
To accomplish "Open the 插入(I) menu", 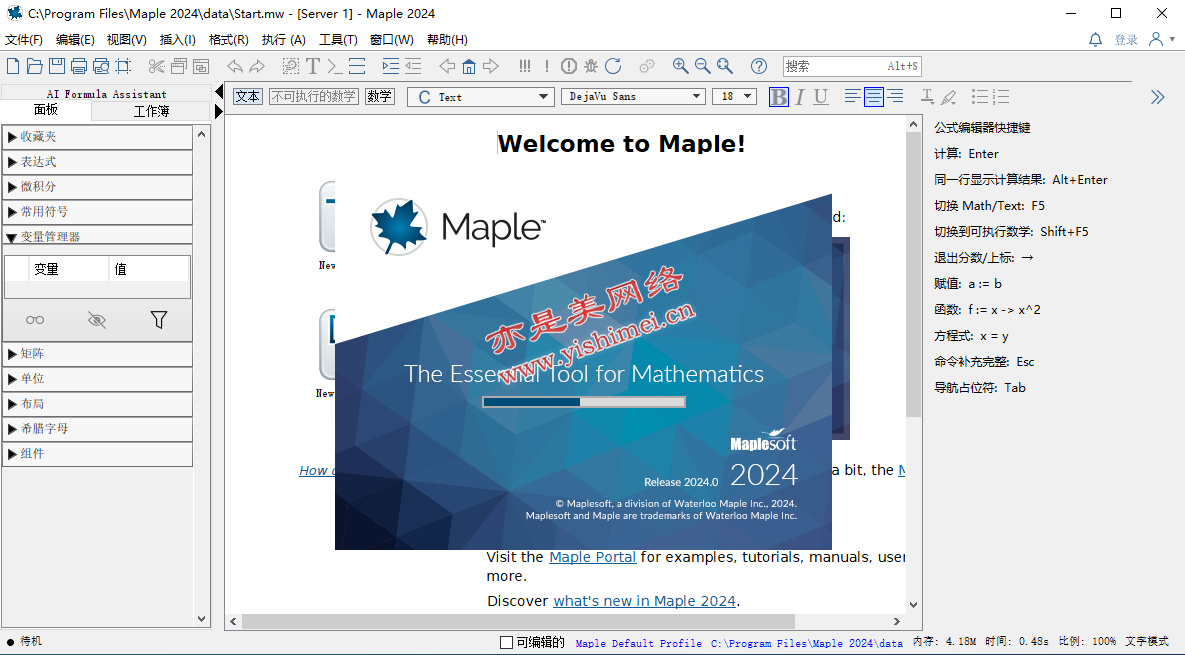I will 178,39.
